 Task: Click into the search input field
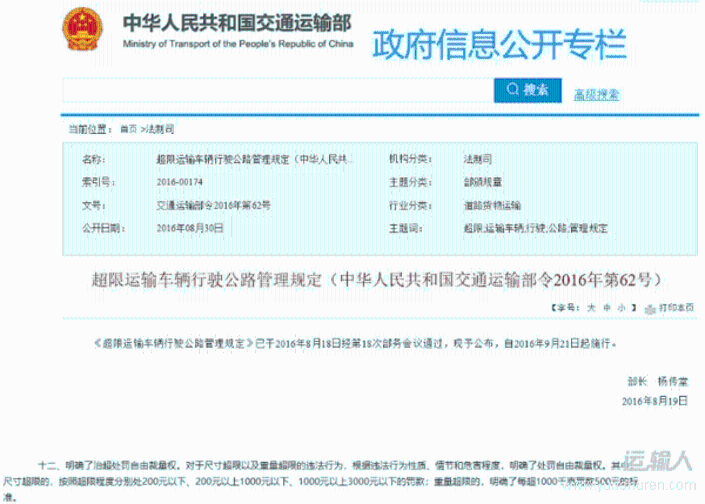278,90
